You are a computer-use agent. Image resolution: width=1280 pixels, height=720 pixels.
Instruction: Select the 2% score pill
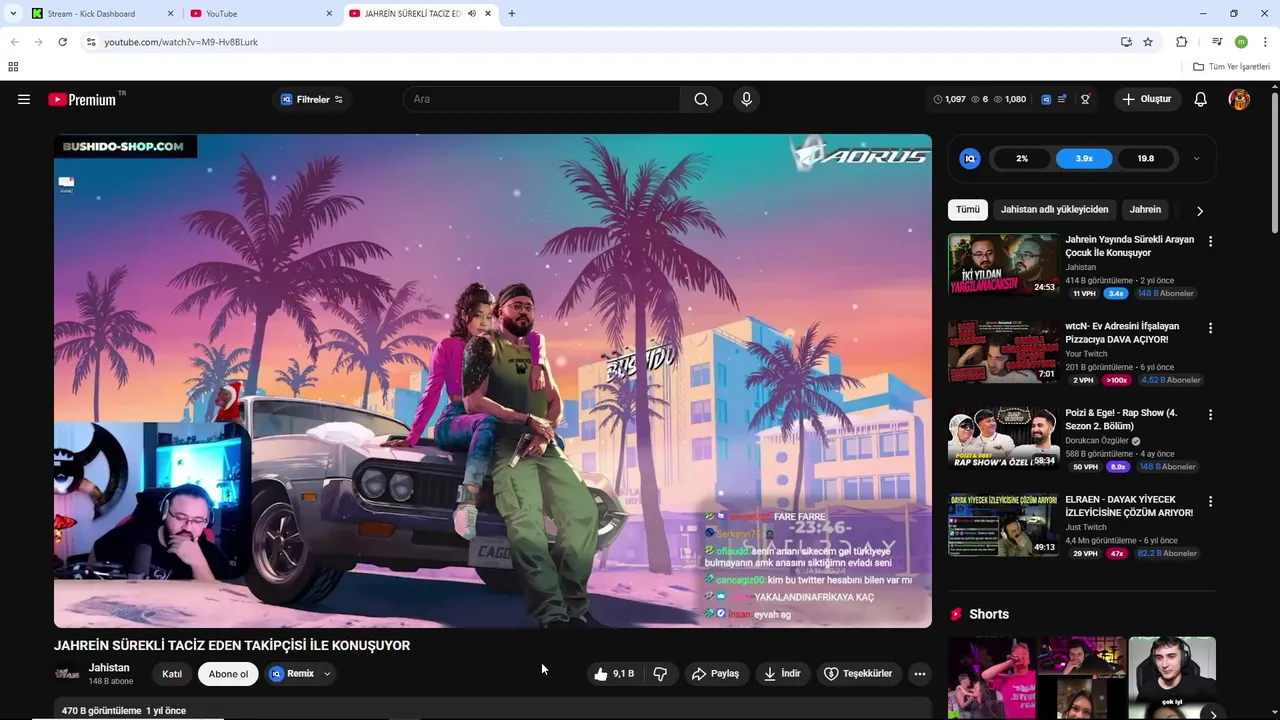(x=1022, y=158)
